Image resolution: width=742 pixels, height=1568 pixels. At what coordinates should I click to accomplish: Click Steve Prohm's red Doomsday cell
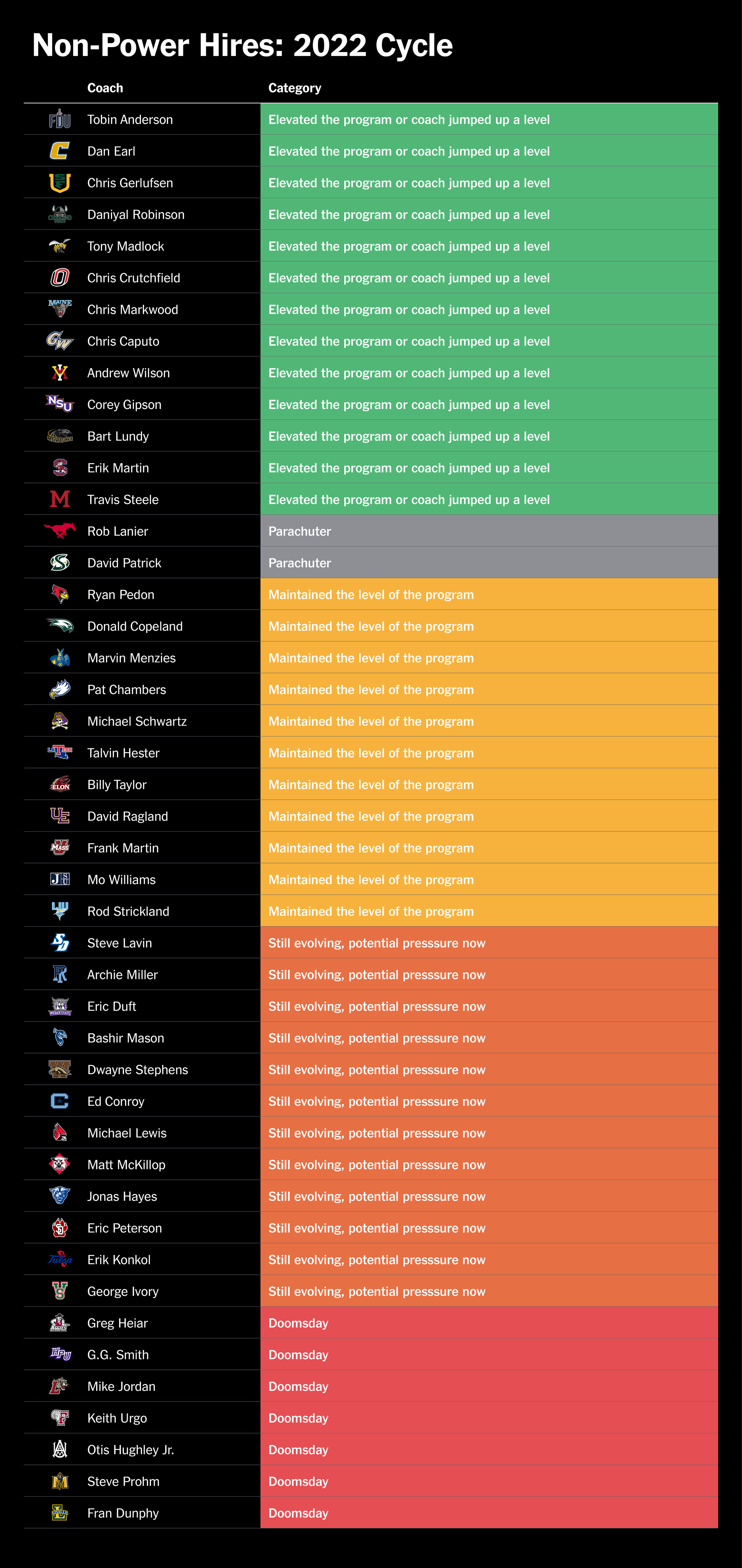tap(489, 1482)
